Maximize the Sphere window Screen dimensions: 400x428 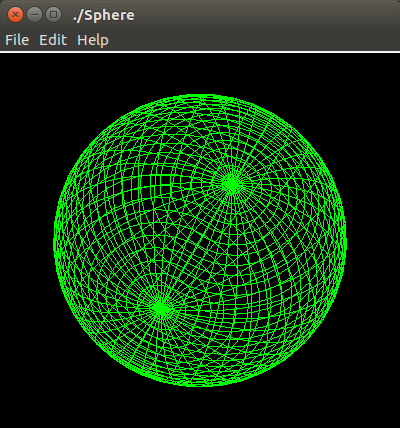point(53,15)
